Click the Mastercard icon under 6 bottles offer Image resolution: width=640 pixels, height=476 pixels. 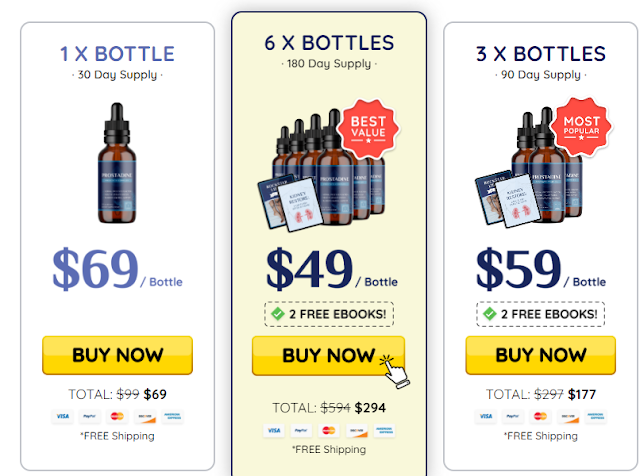[x=329, y=430]
